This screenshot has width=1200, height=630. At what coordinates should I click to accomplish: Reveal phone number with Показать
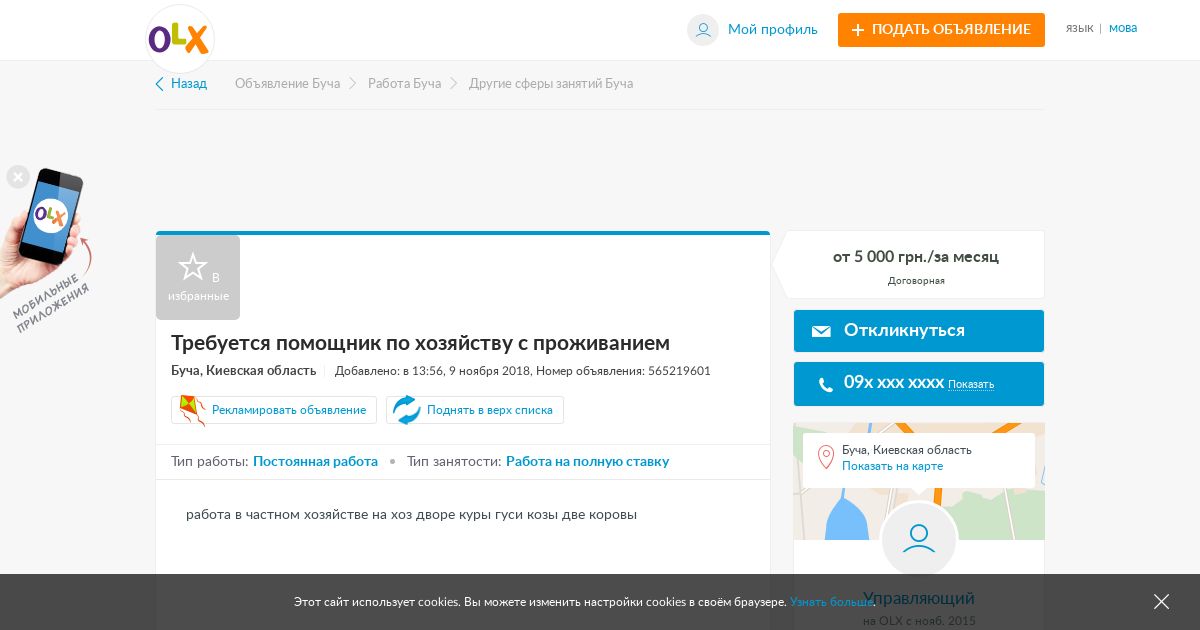[x=971, y=384]
